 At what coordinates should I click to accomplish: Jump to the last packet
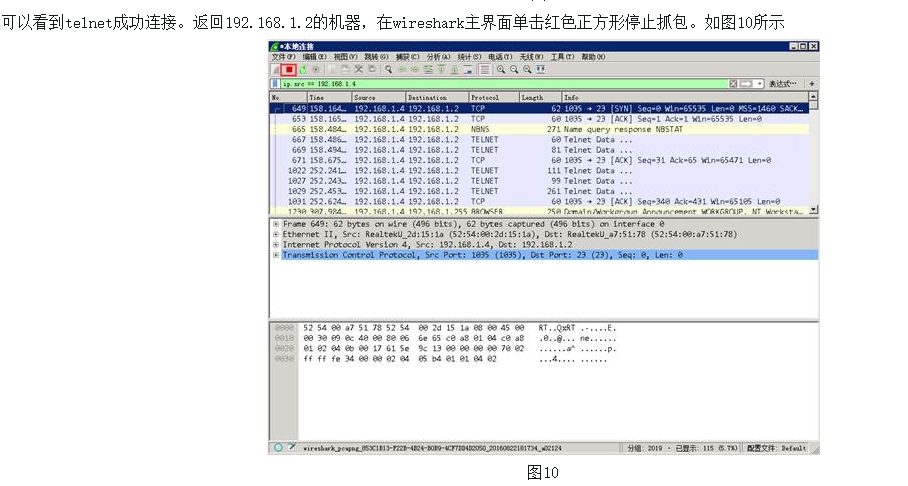[x=455, y=70]
